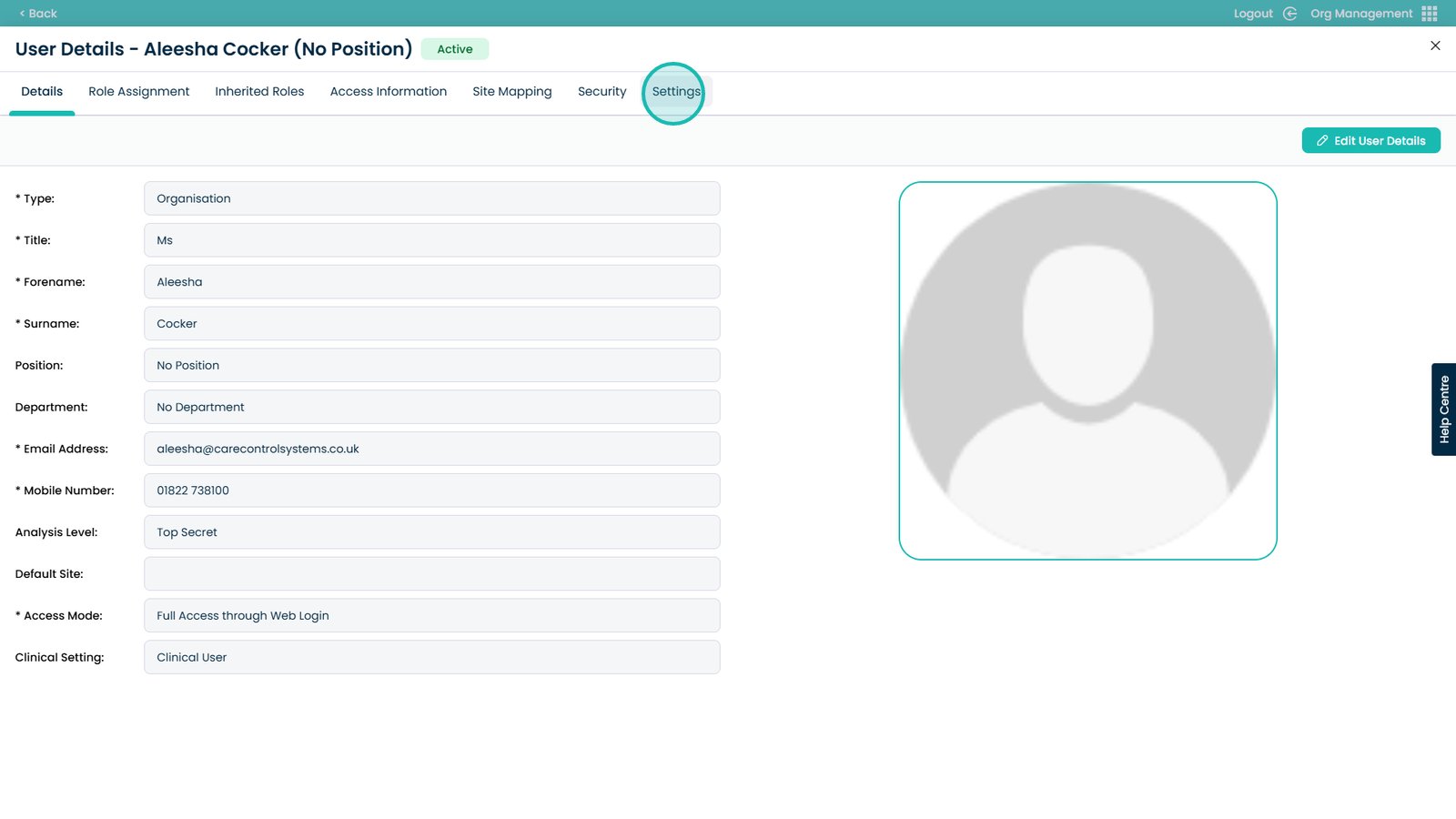Click the logout arrow icon
This screenshot has width=1456, height=819.
(1289, 14)
